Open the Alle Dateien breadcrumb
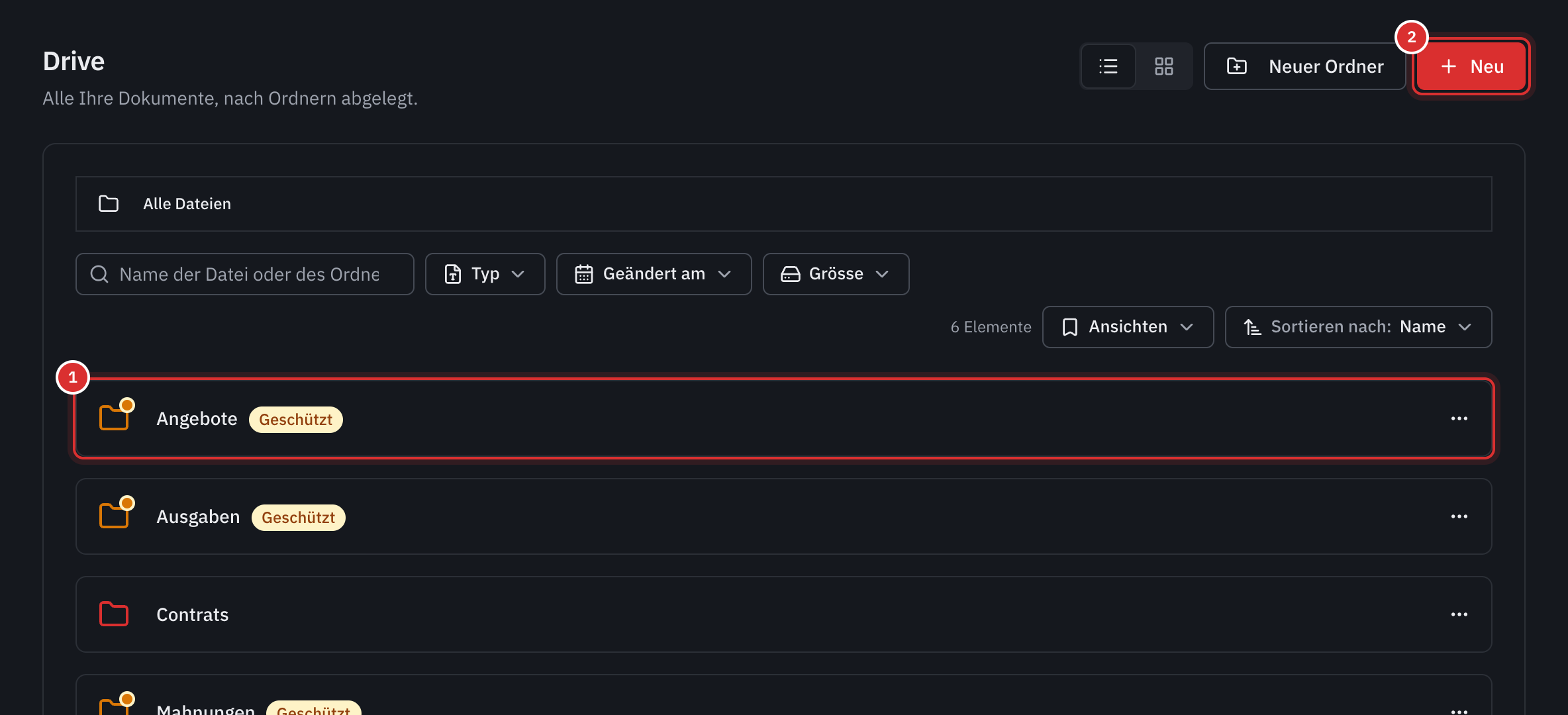The height and width of the screenshot is (715, 1568). 187,204
